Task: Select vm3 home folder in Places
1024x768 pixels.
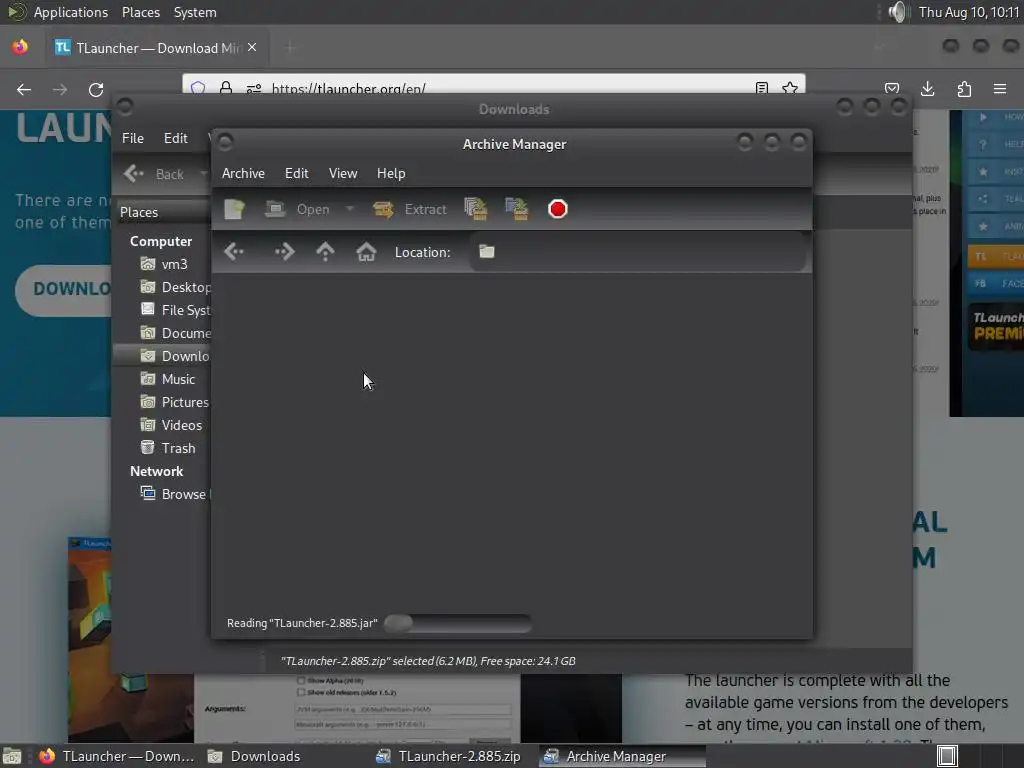Action: tap(165, 264)
